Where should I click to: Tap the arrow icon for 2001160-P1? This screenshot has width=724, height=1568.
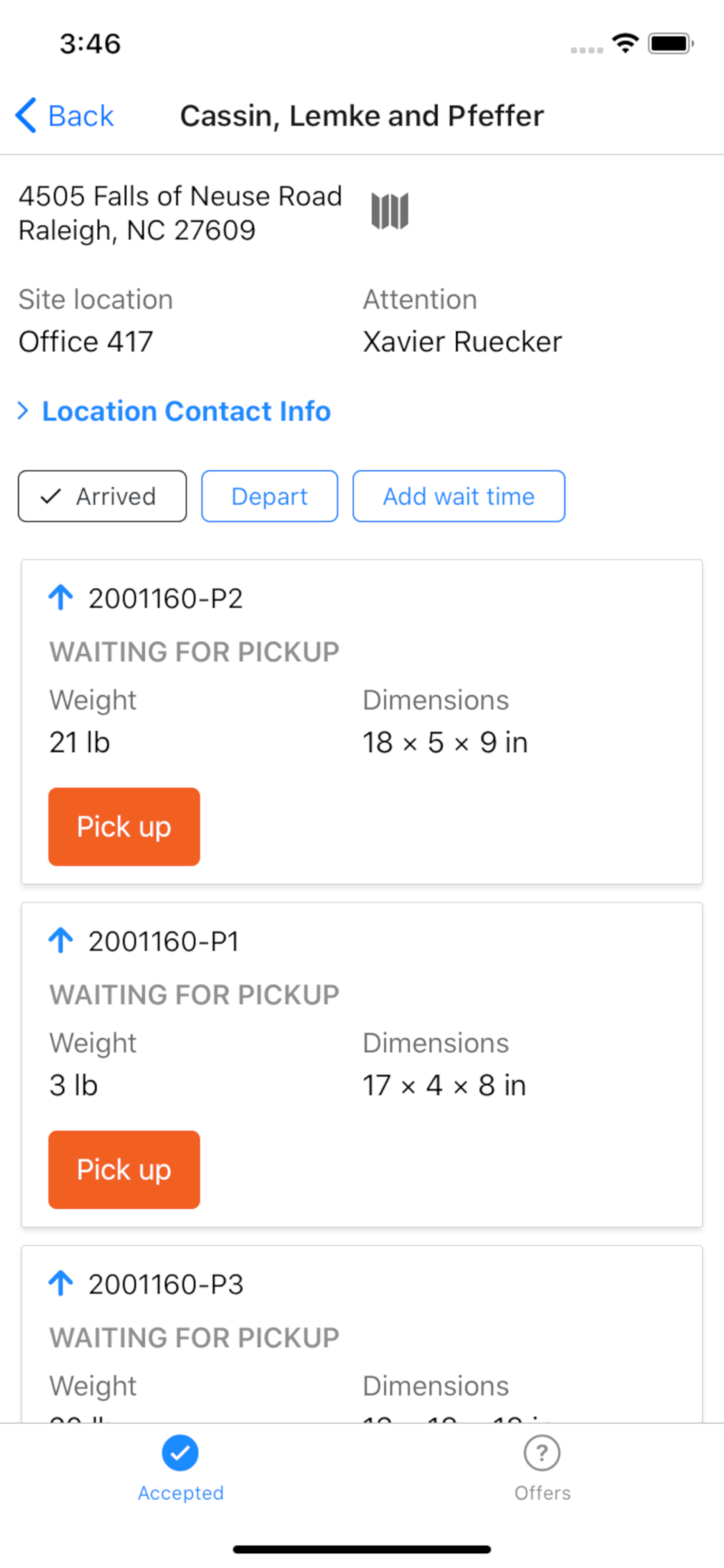point(61,940)
